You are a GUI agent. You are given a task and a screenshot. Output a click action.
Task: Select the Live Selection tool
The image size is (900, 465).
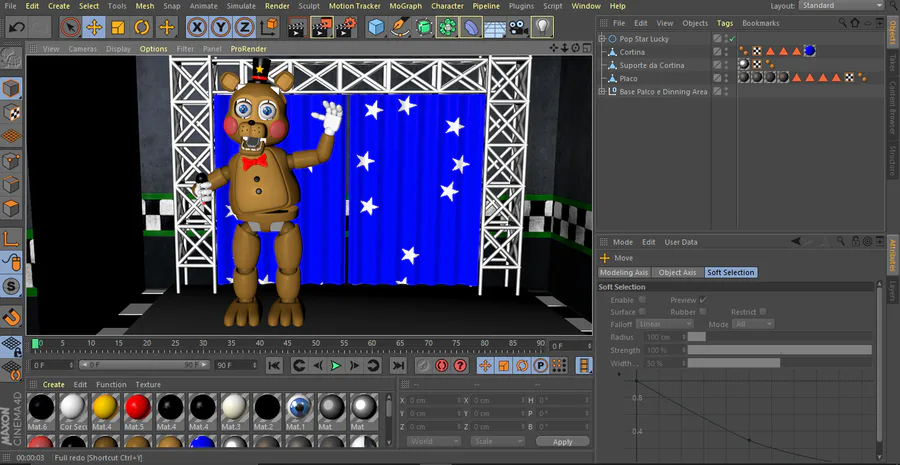click(x=70, y=27)
